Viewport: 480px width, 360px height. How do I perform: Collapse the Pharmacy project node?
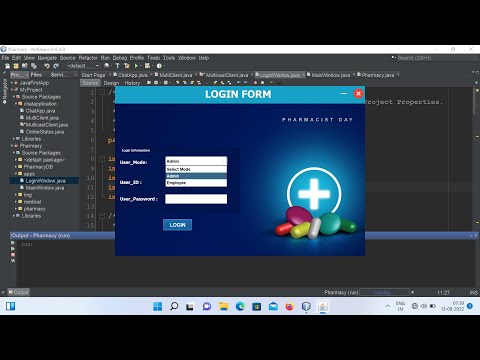[12, 146]
